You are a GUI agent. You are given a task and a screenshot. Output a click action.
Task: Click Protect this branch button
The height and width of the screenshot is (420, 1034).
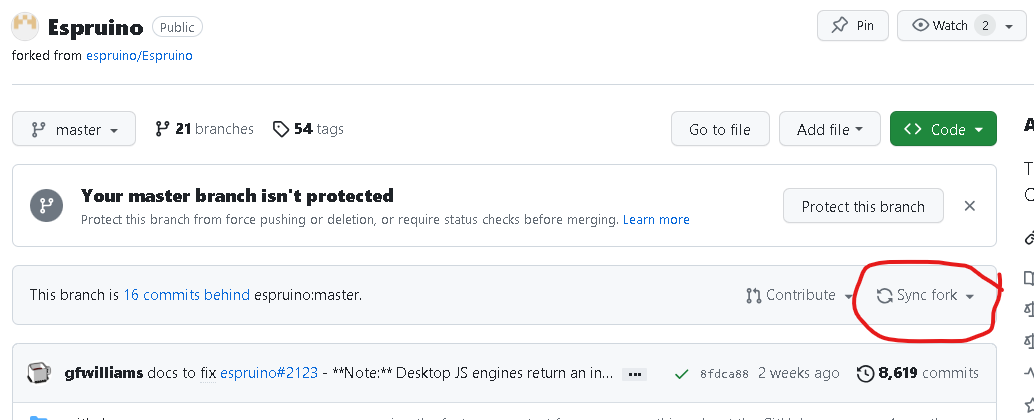(863, 206)
